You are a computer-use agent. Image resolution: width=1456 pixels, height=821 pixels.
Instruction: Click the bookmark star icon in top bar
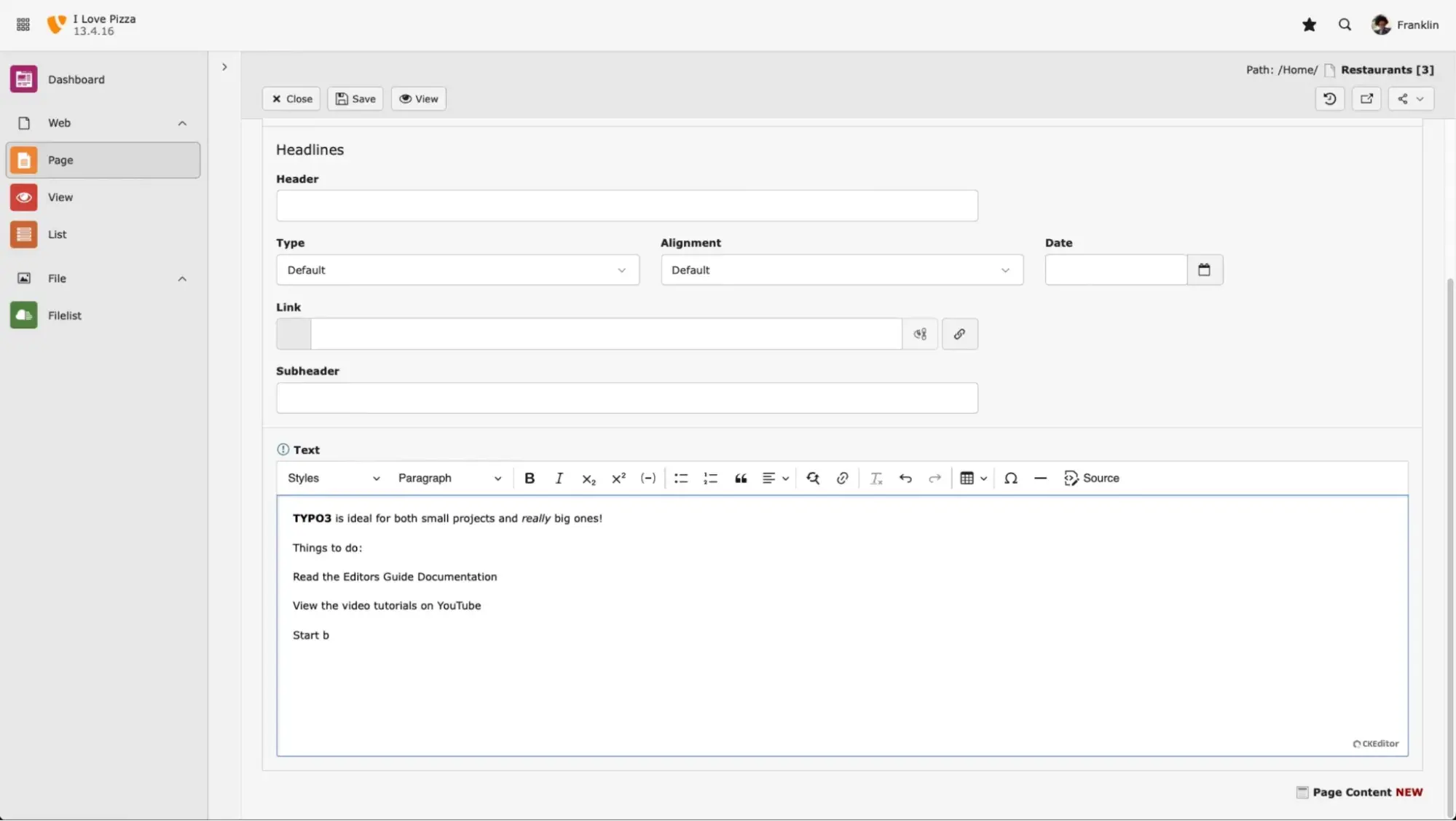point(1309,24)
